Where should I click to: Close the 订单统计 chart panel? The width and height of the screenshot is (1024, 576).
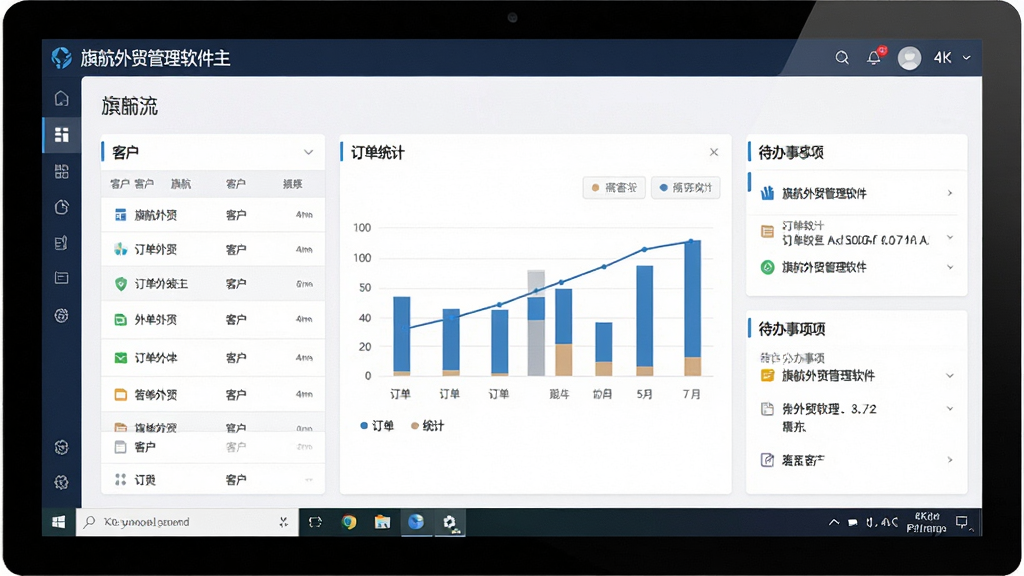point(714,152)
